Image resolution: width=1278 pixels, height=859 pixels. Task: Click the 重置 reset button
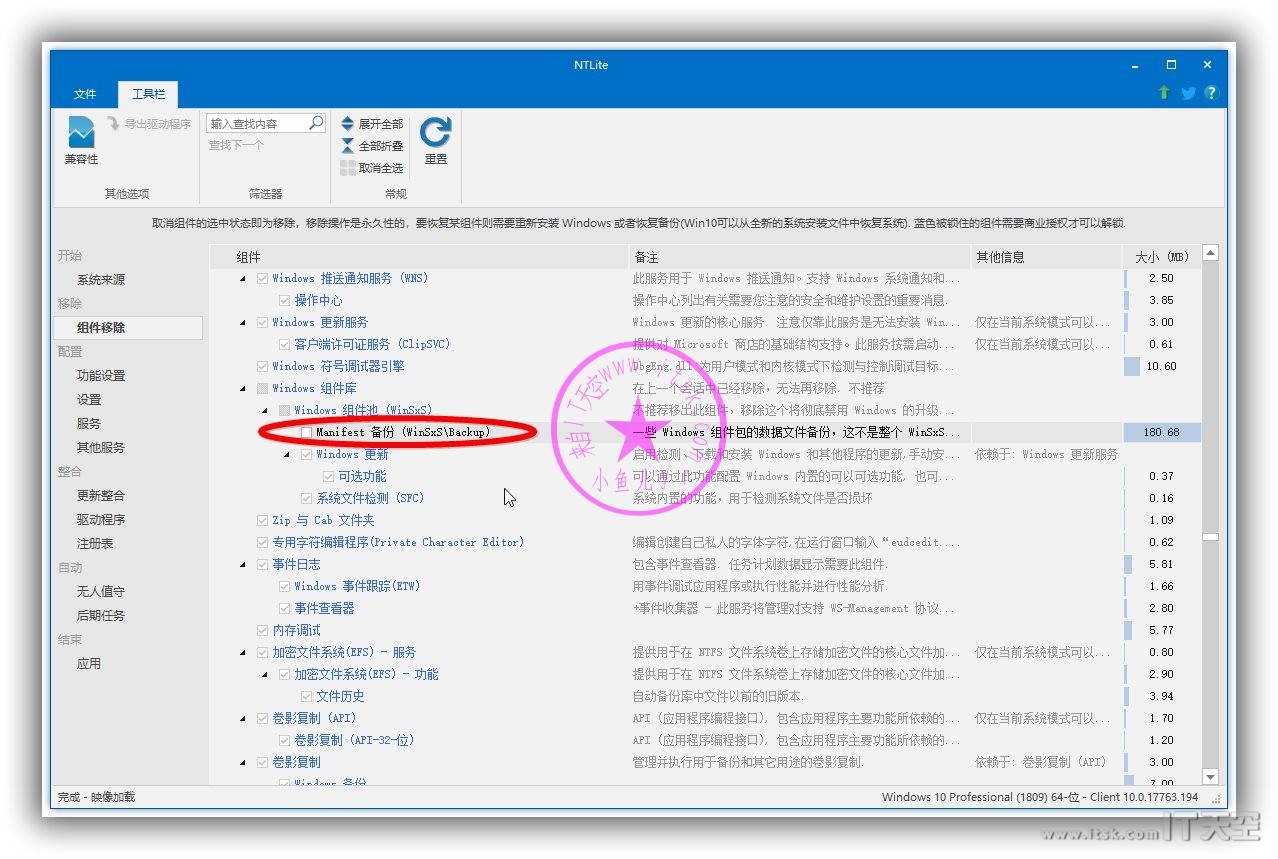(436, 141)
